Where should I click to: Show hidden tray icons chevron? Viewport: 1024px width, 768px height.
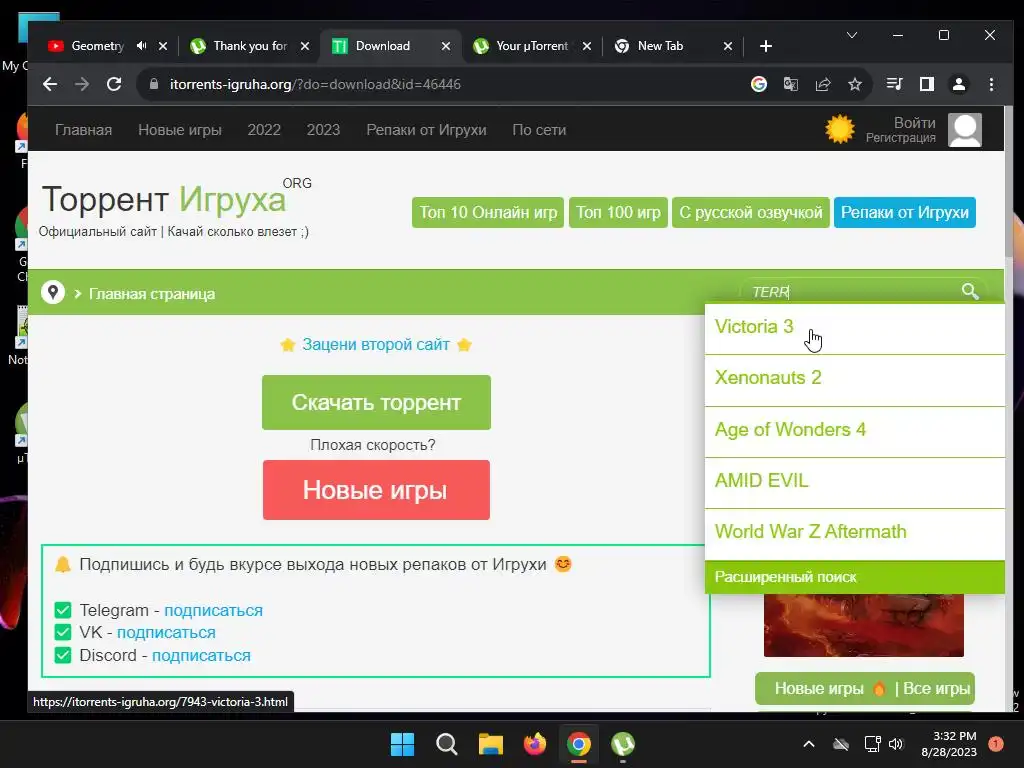(808, 744)
